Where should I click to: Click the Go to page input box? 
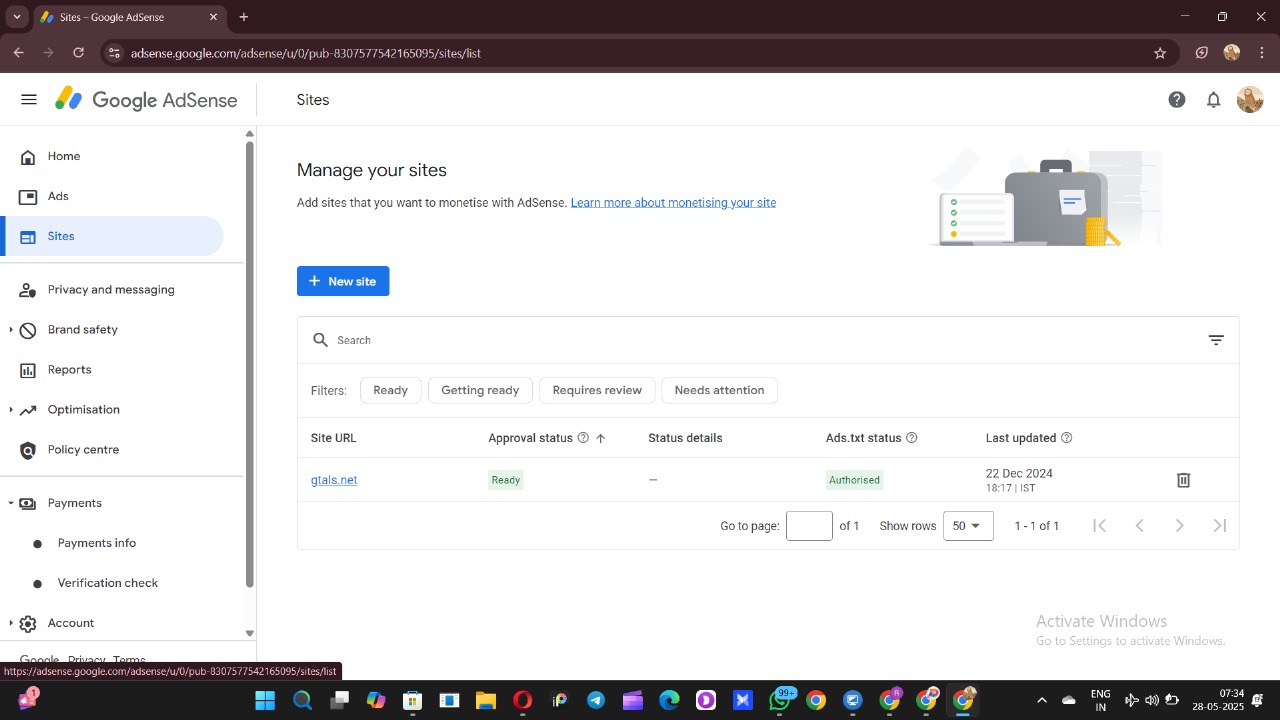pos(809,526)
